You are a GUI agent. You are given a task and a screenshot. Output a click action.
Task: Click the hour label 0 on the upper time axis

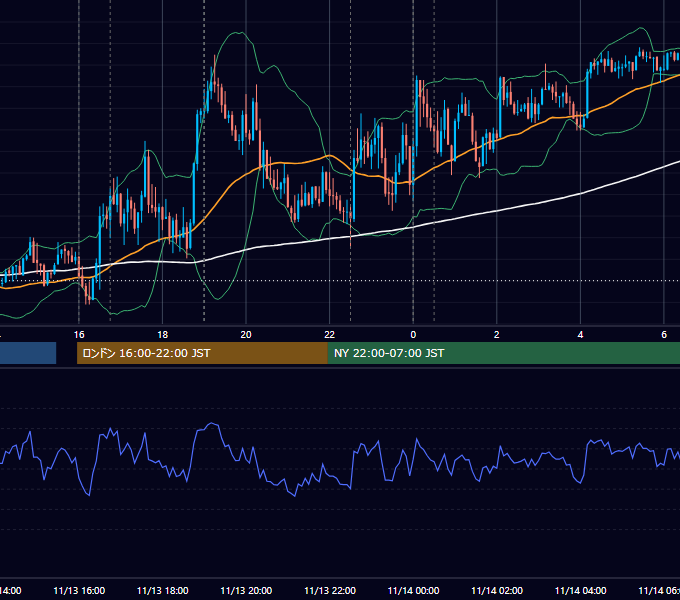click(413, 335)
